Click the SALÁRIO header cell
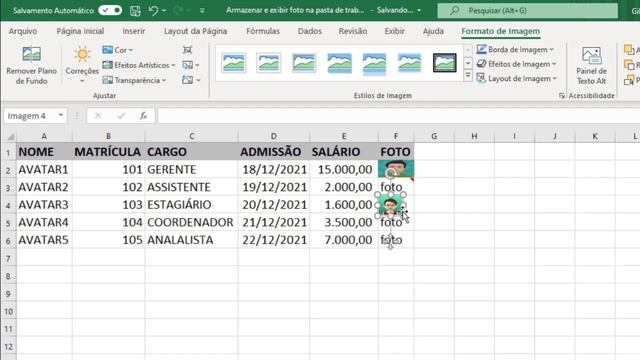Image resolution: width=640 pixels, height=360 pixels. [344, 152]
